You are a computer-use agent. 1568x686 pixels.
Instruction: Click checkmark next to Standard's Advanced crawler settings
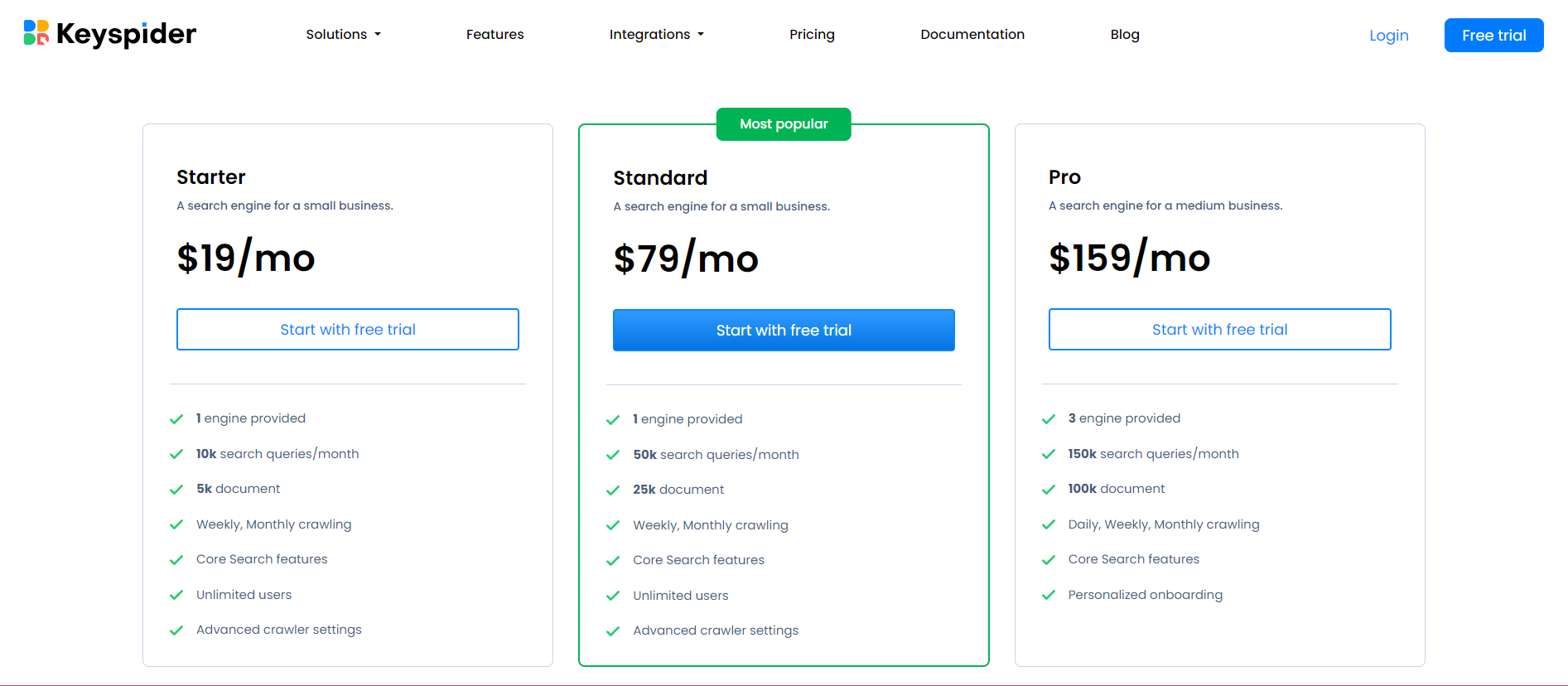(x=613, y=631)
